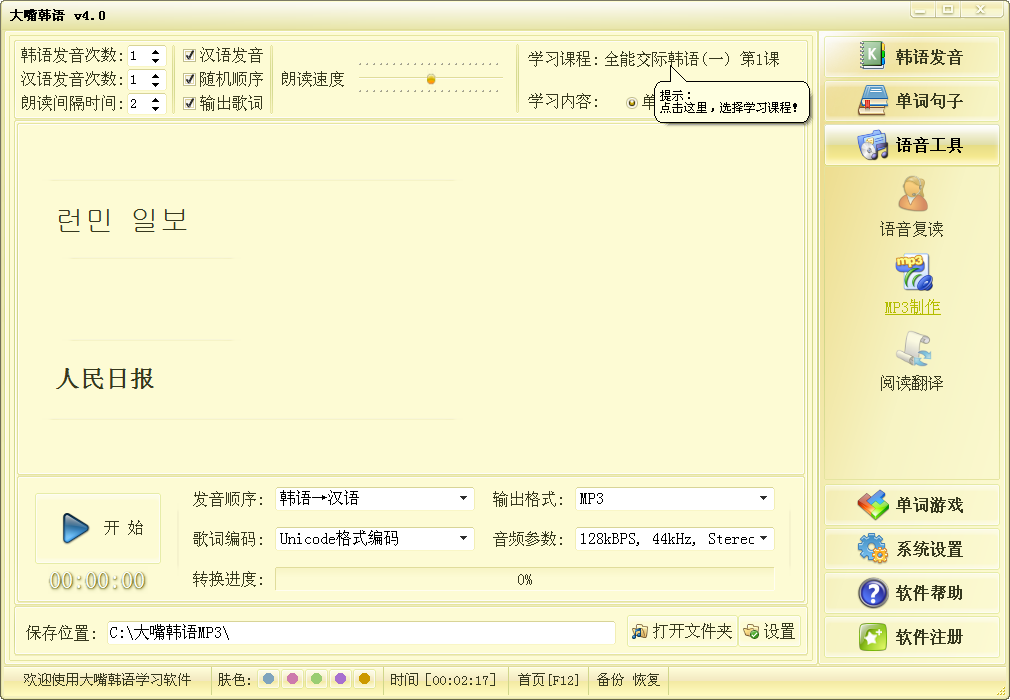
Task: Click 首页[F12] in the status bar
Action: 548,679
